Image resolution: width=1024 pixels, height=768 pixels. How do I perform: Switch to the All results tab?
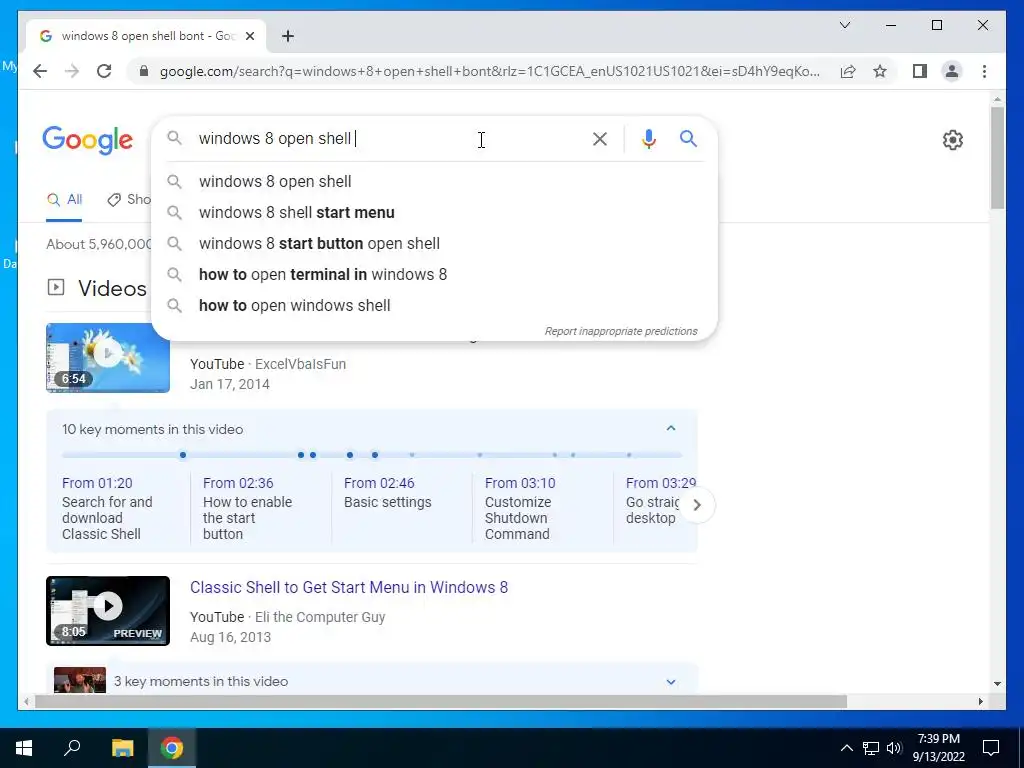pyautogui.click(x=65, y=200)
